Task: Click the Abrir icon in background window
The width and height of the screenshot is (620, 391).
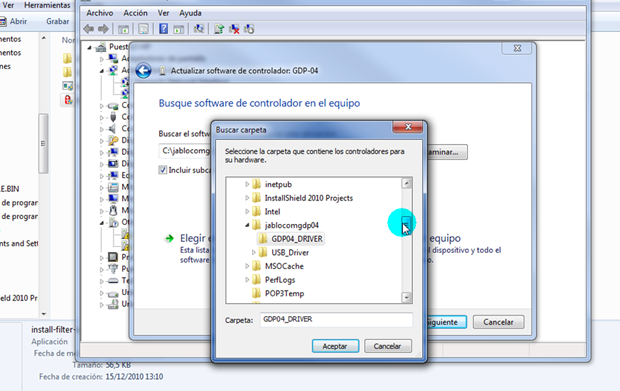Action: click(x=3, y=21)
